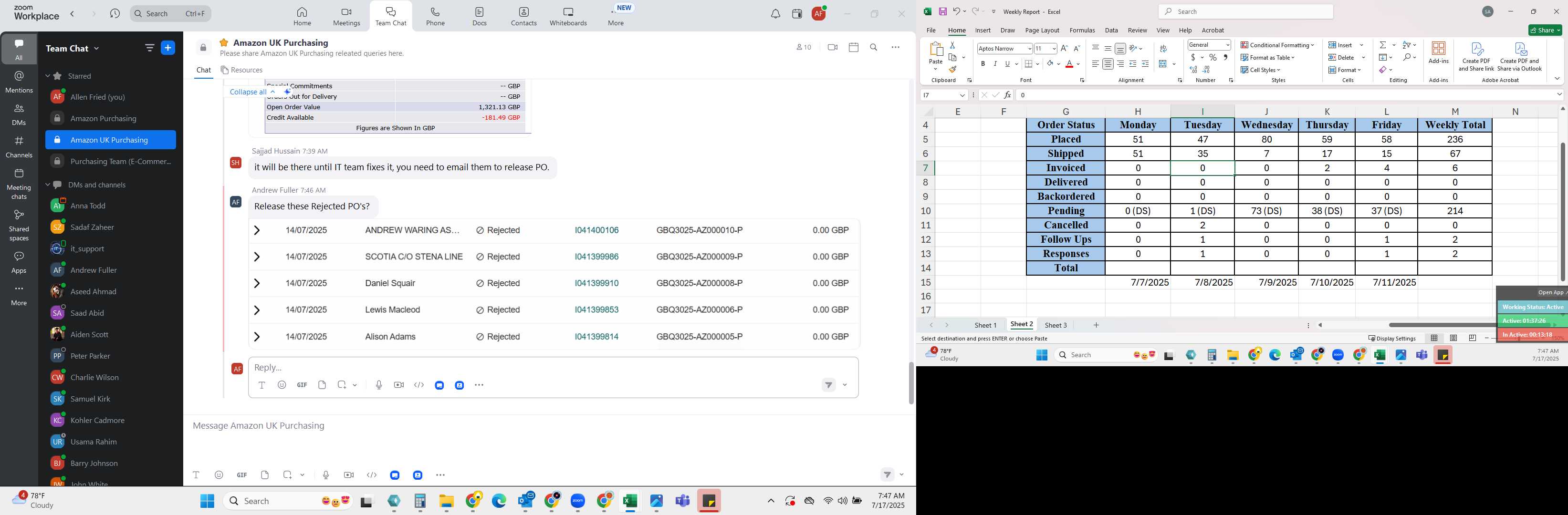Click Create PDF and Share link
This screenshot has height=515, width=1568.
click(x=1476, y=57)
